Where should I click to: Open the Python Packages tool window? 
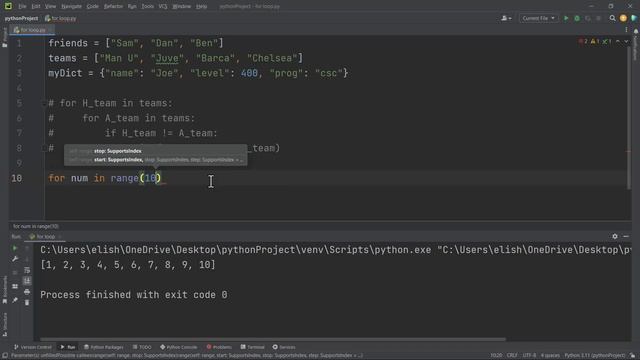tap(104, 347)
